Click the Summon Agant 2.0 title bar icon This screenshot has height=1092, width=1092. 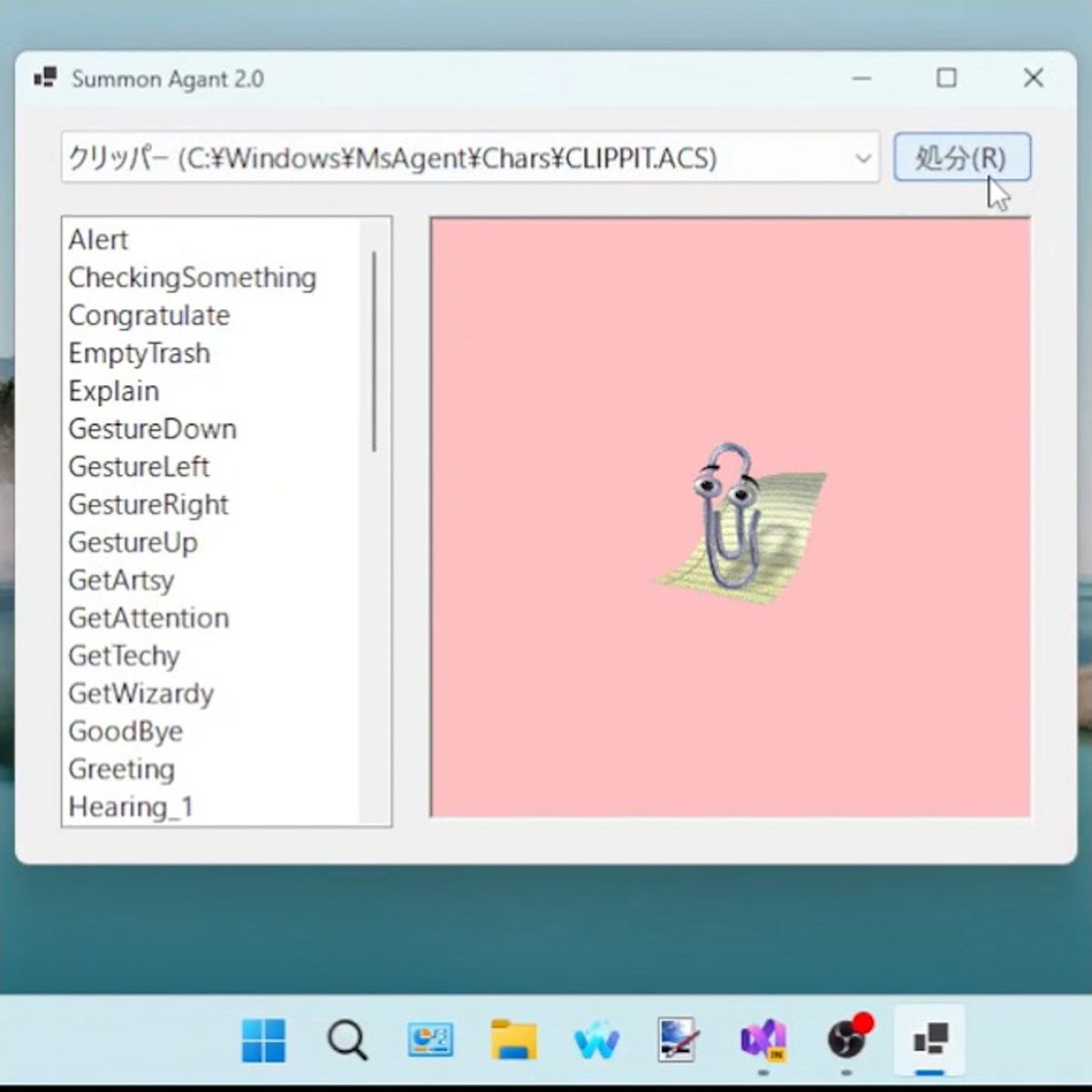tap(45, 78)
